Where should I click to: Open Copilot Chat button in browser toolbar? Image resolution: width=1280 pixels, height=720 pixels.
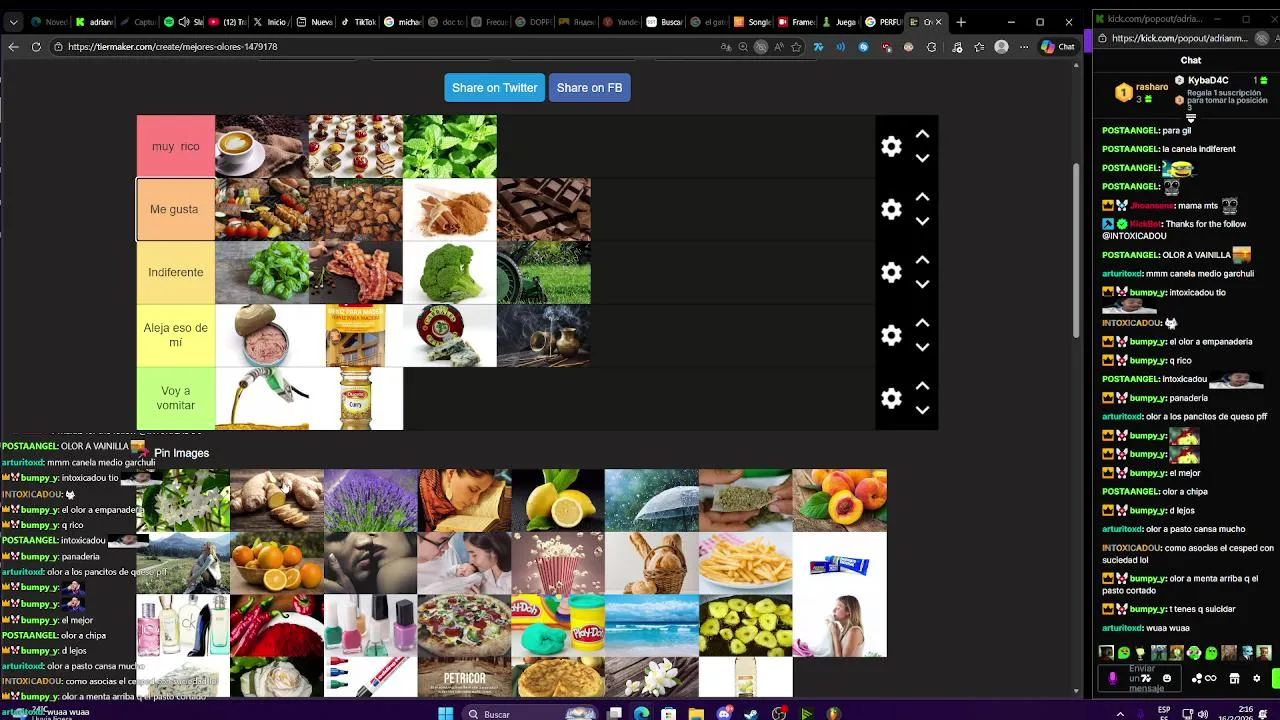point(1058,47)
